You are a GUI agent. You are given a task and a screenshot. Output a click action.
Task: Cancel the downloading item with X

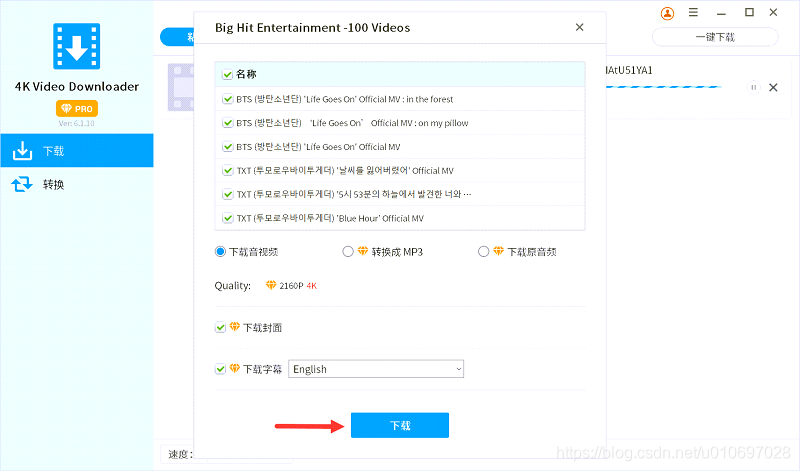click(x=773, y=87)
